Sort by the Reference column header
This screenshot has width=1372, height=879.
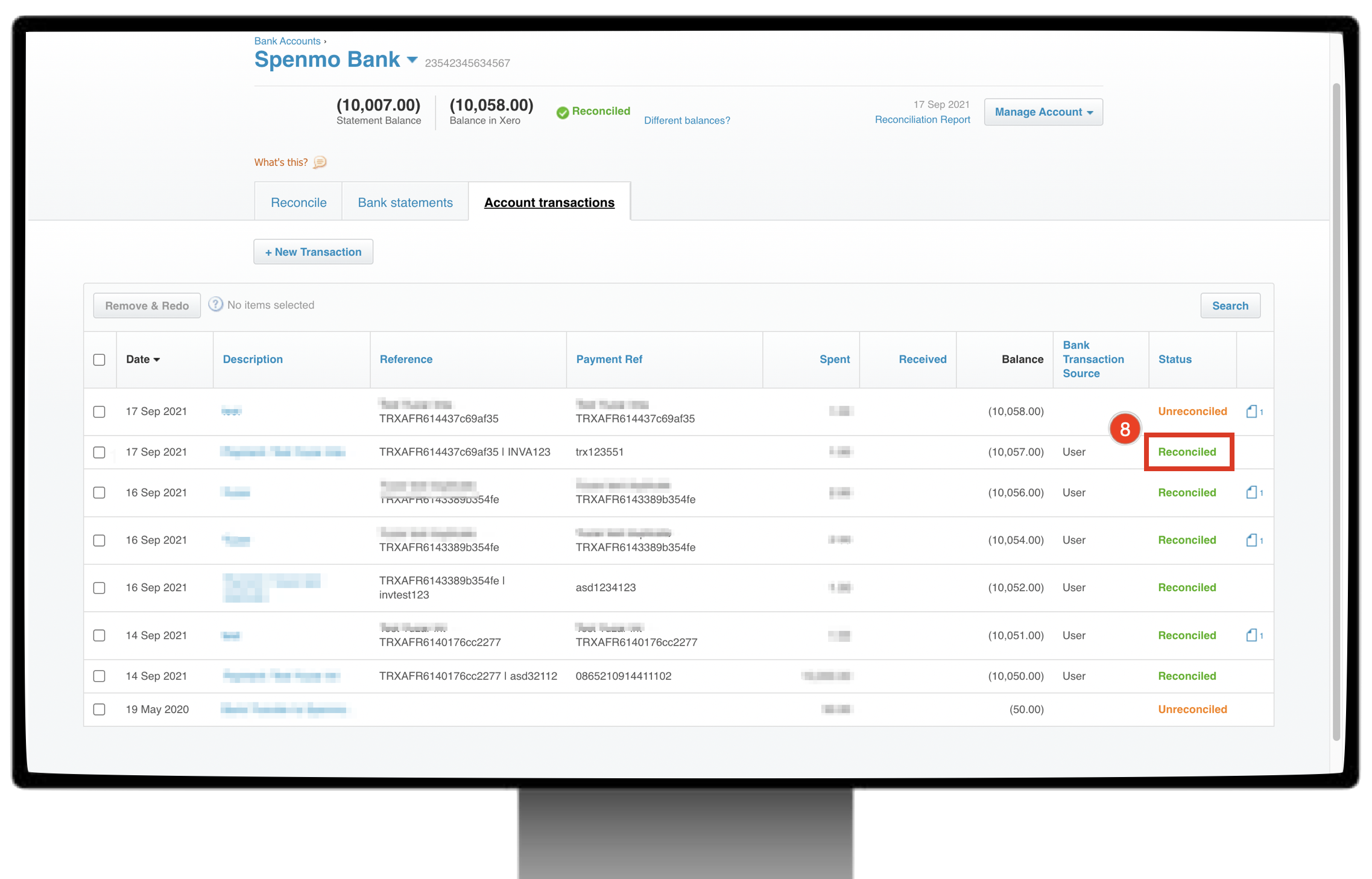tap(406, 359)
